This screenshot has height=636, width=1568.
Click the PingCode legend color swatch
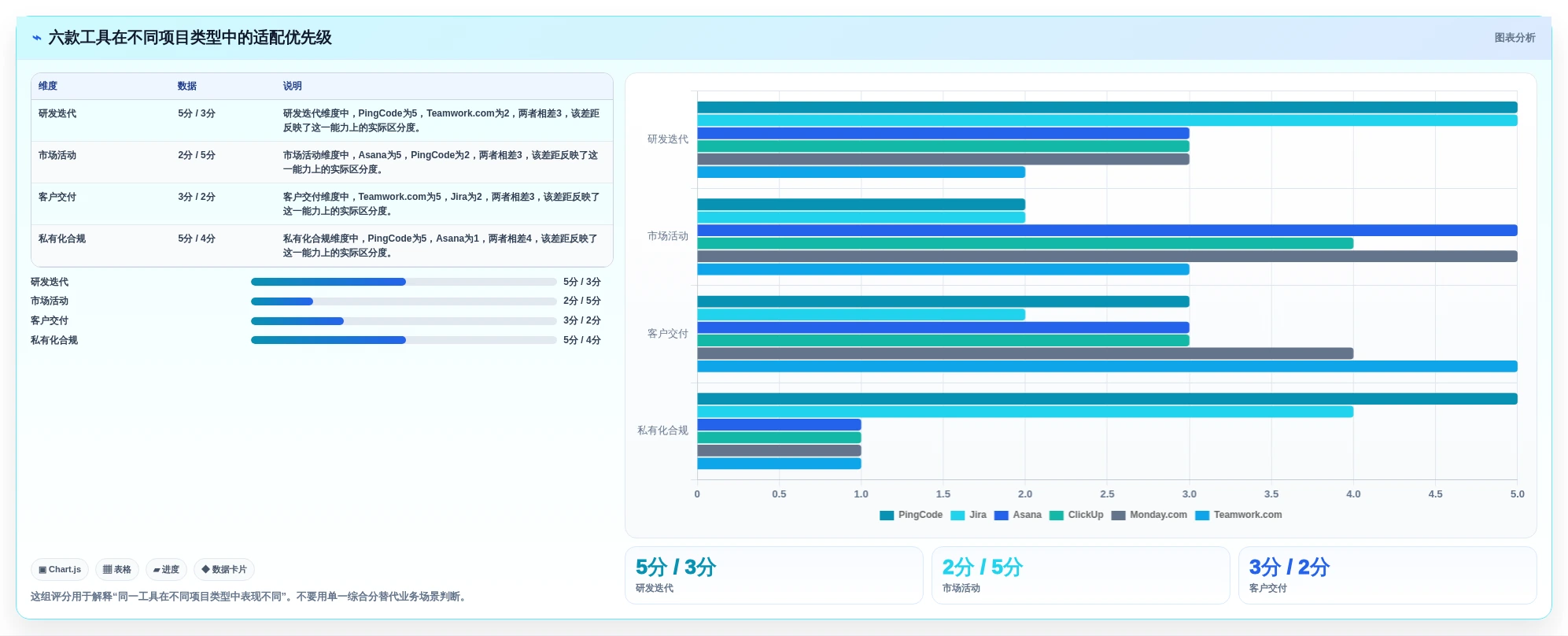point(887,516)
